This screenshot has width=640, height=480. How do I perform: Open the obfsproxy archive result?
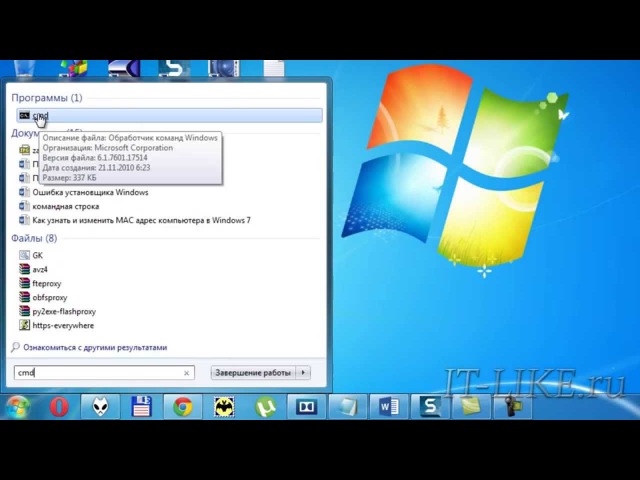pyautogui.click(x=50, y=298)
